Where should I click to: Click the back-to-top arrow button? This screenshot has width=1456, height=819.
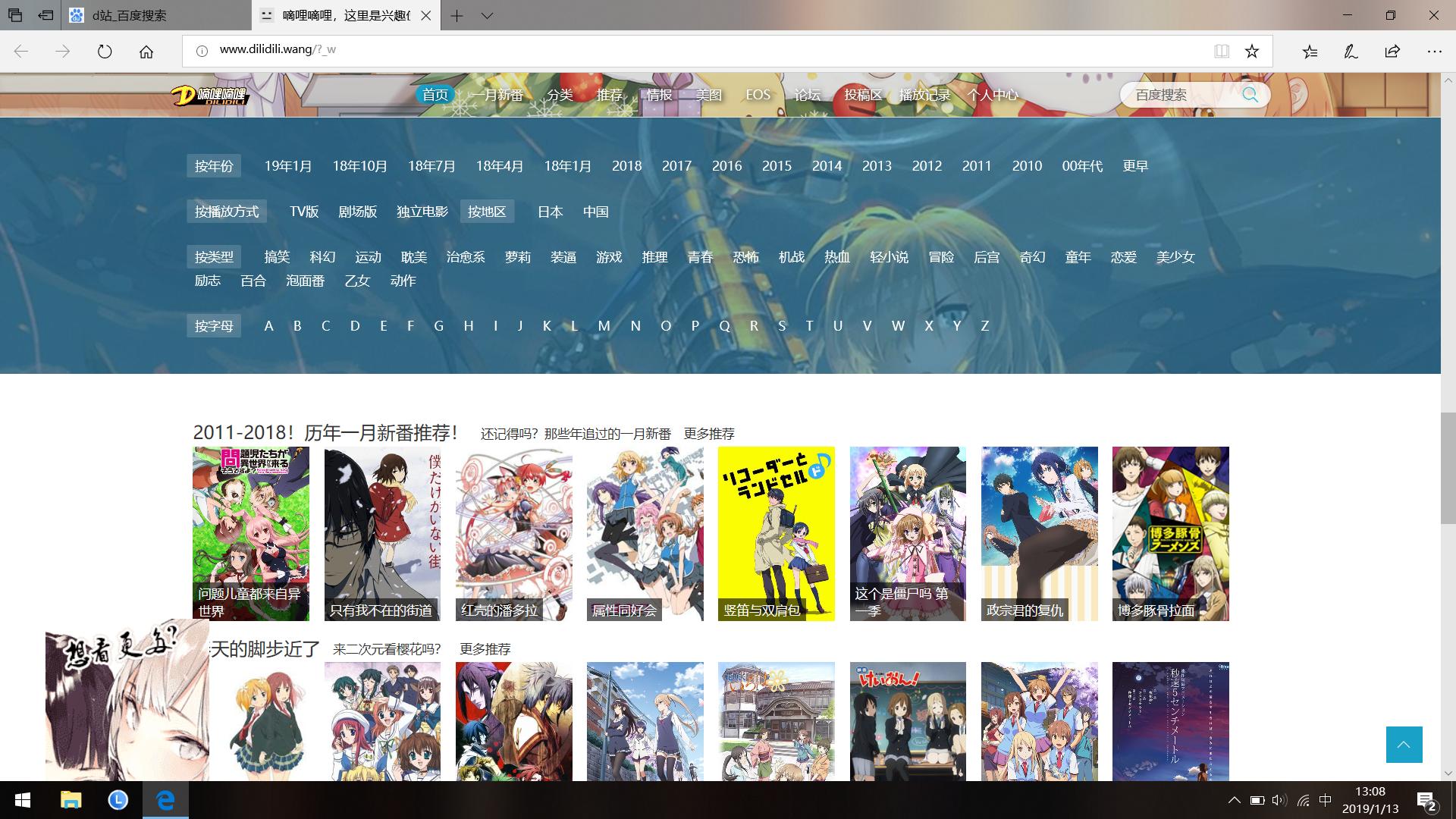point(1404,745)
